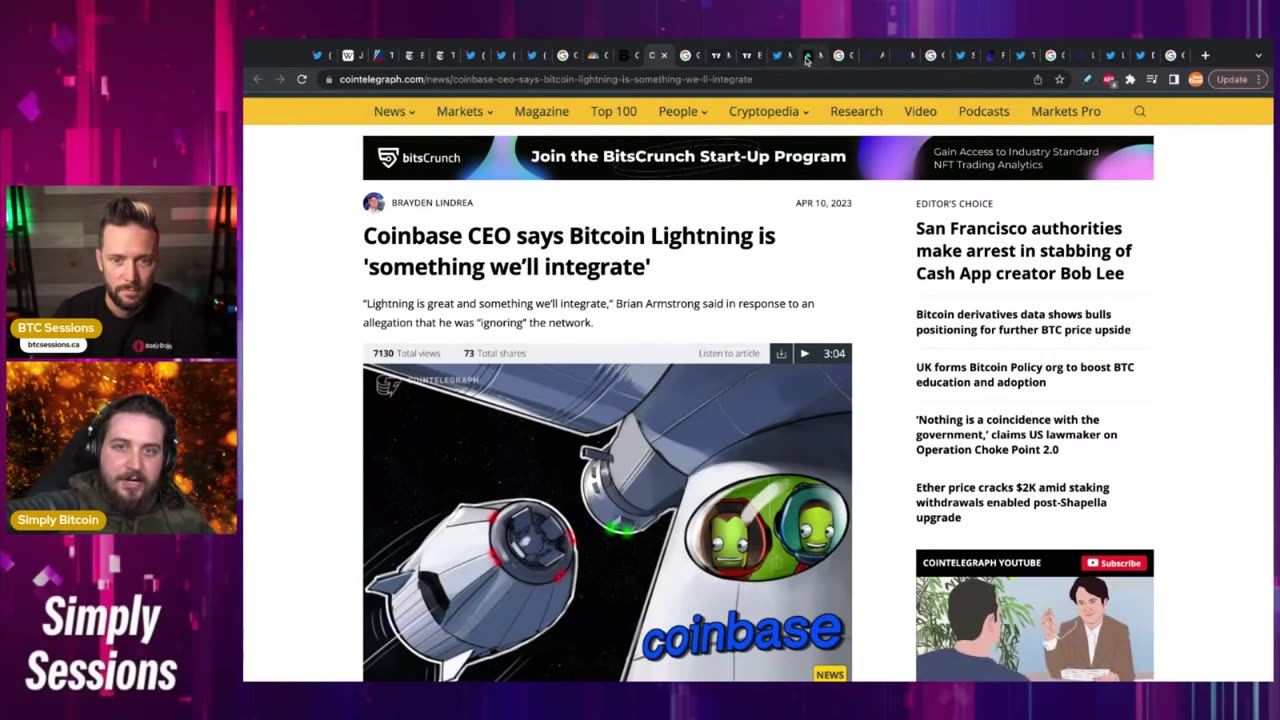This screenshot has width=1280, height=720.
Task: Click the APR 10, 2023 date
Action: [824, 203]
